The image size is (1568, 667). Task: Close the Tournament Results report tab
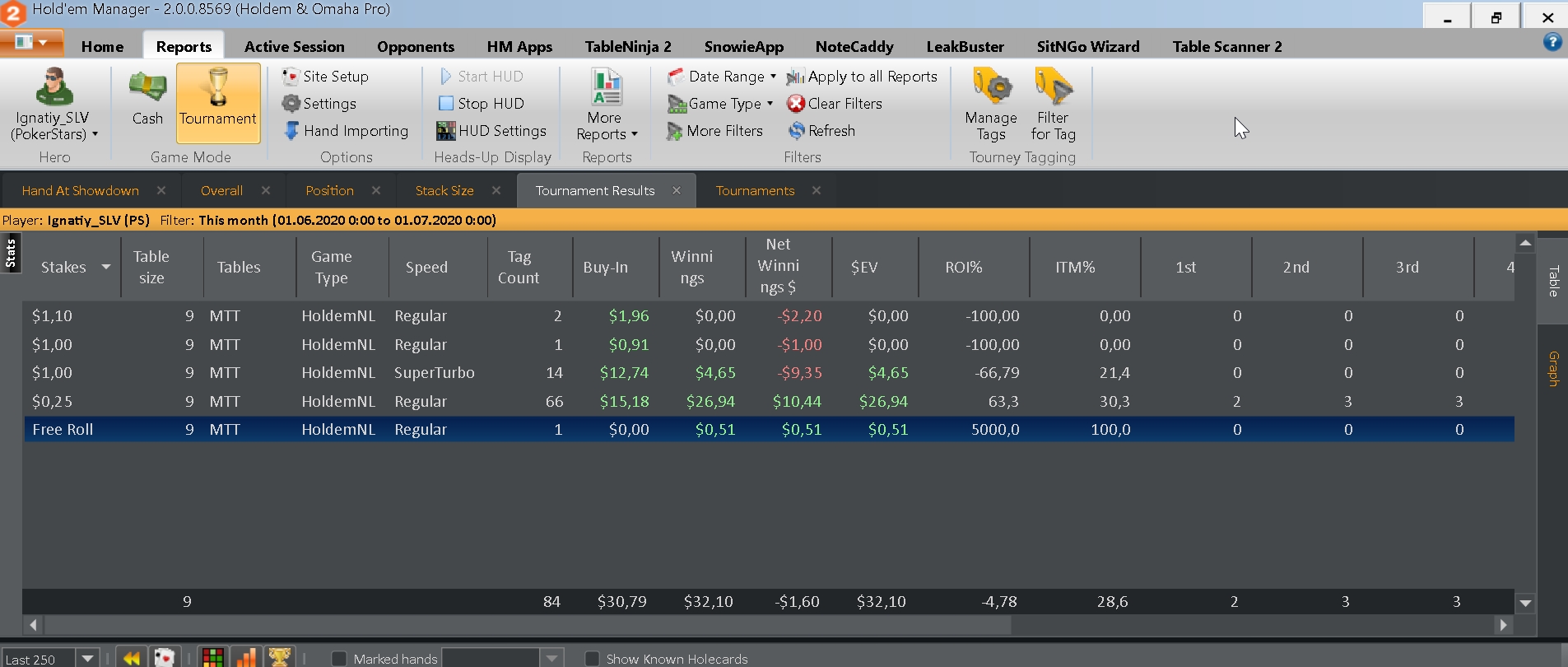pyautogui.click(x=677, y=190)
